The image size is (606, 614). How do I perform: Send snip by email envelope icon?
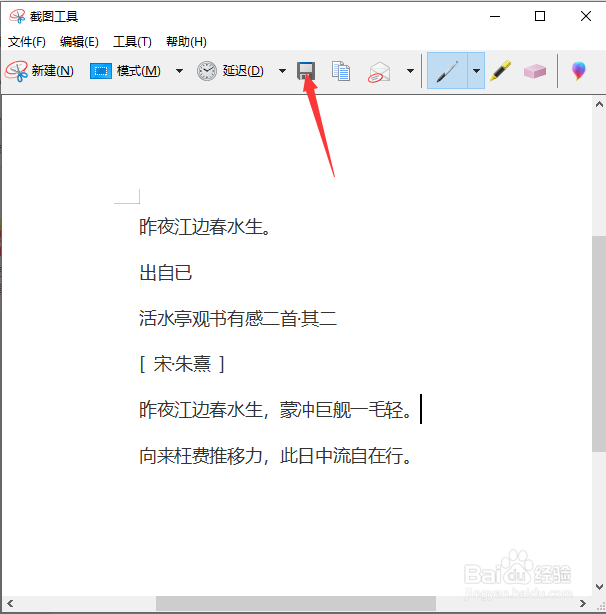coord(379,72)
